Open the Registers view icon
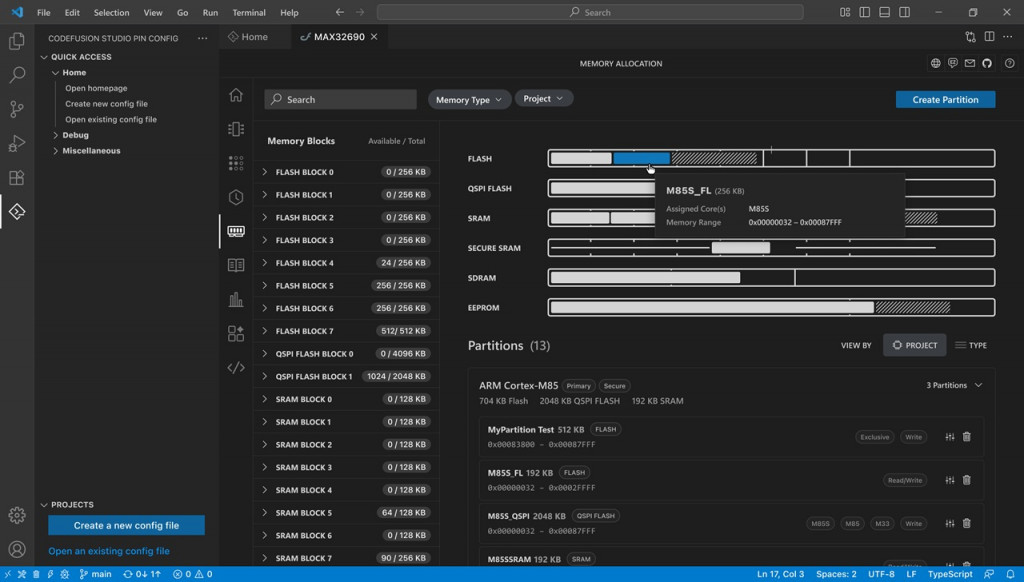1024x582 pixels. pos(236,263)
